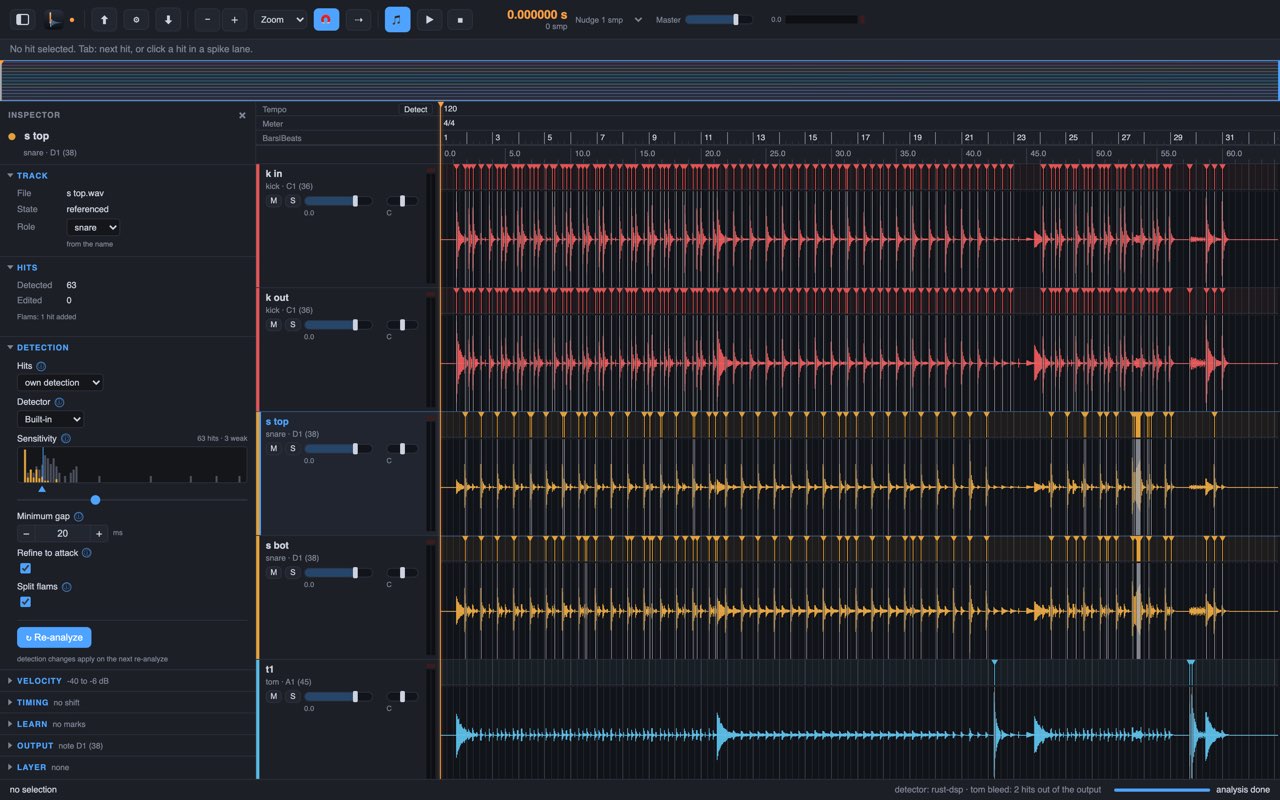Show info for the Hits setting

41,366
